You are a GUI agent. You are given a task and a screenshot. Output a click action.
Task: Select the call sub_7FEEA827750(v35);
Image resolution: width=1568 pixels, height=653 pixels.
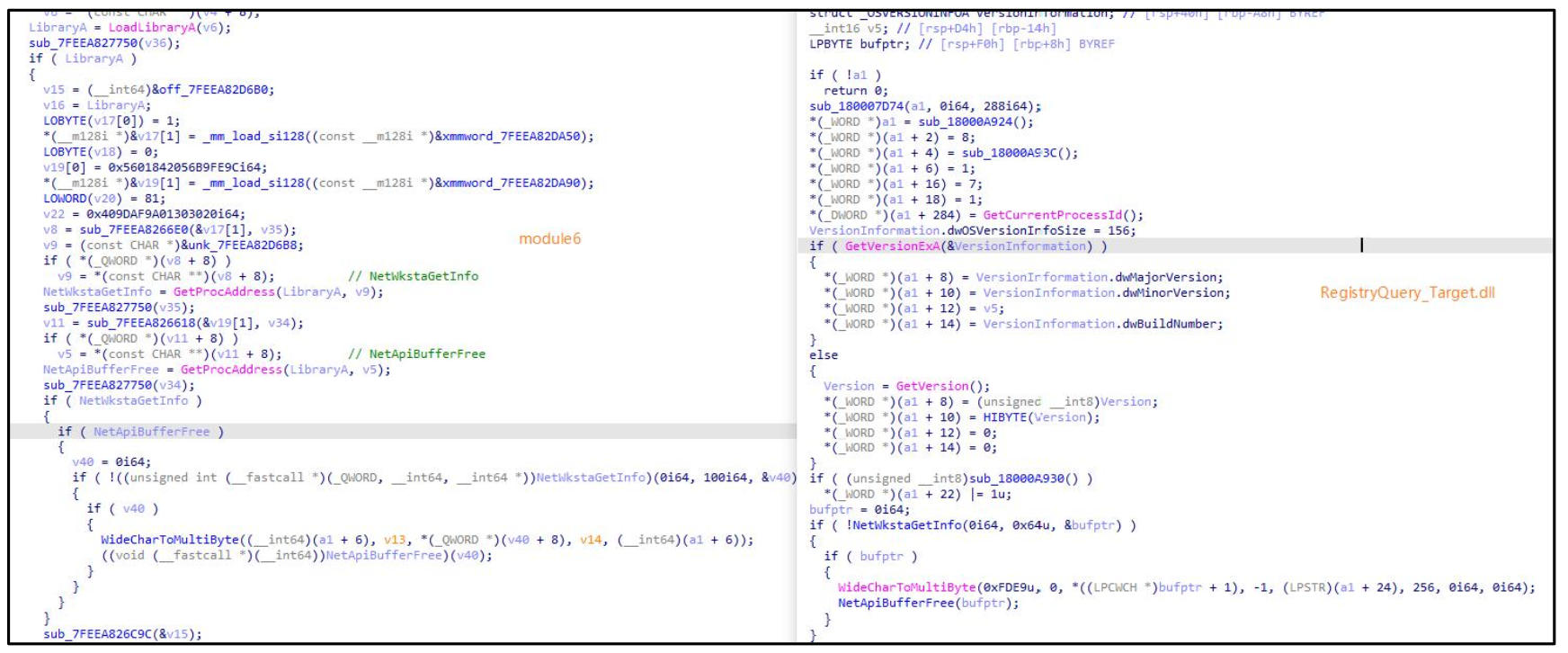[119, 308]
